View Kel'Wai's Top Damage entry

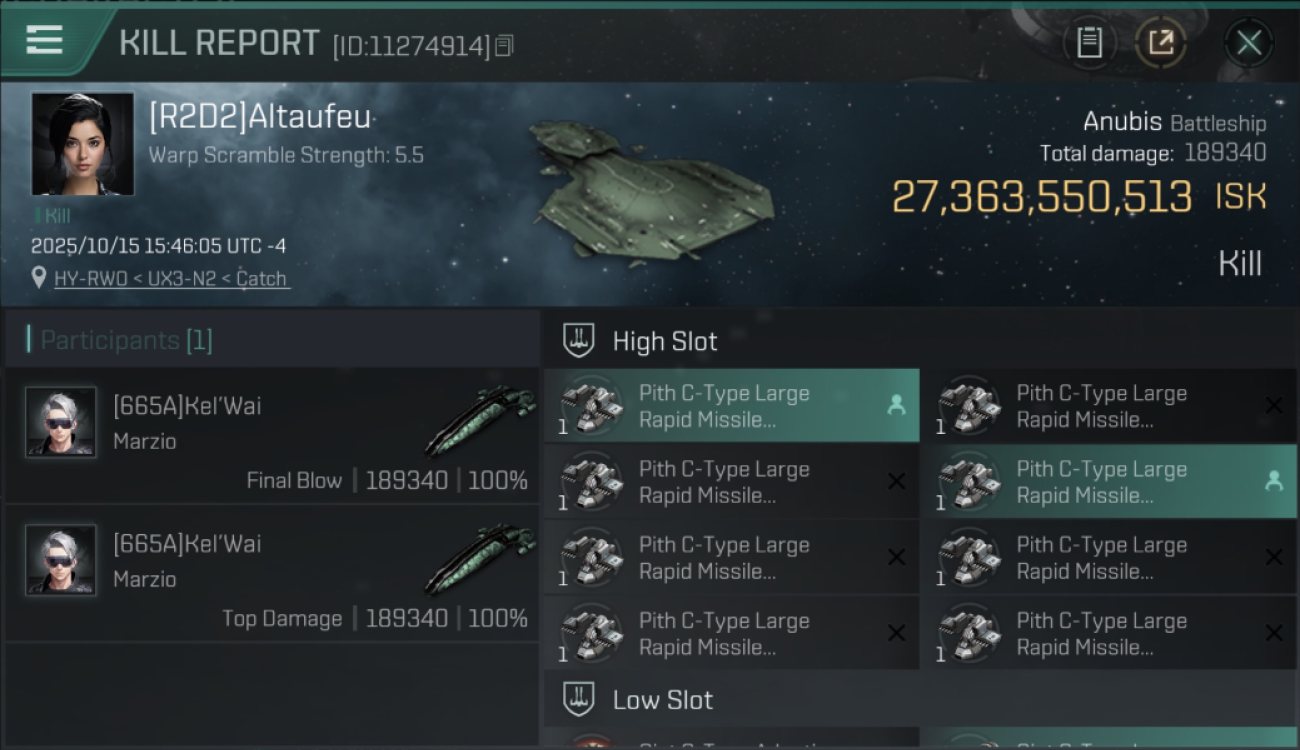click(272, 574)
